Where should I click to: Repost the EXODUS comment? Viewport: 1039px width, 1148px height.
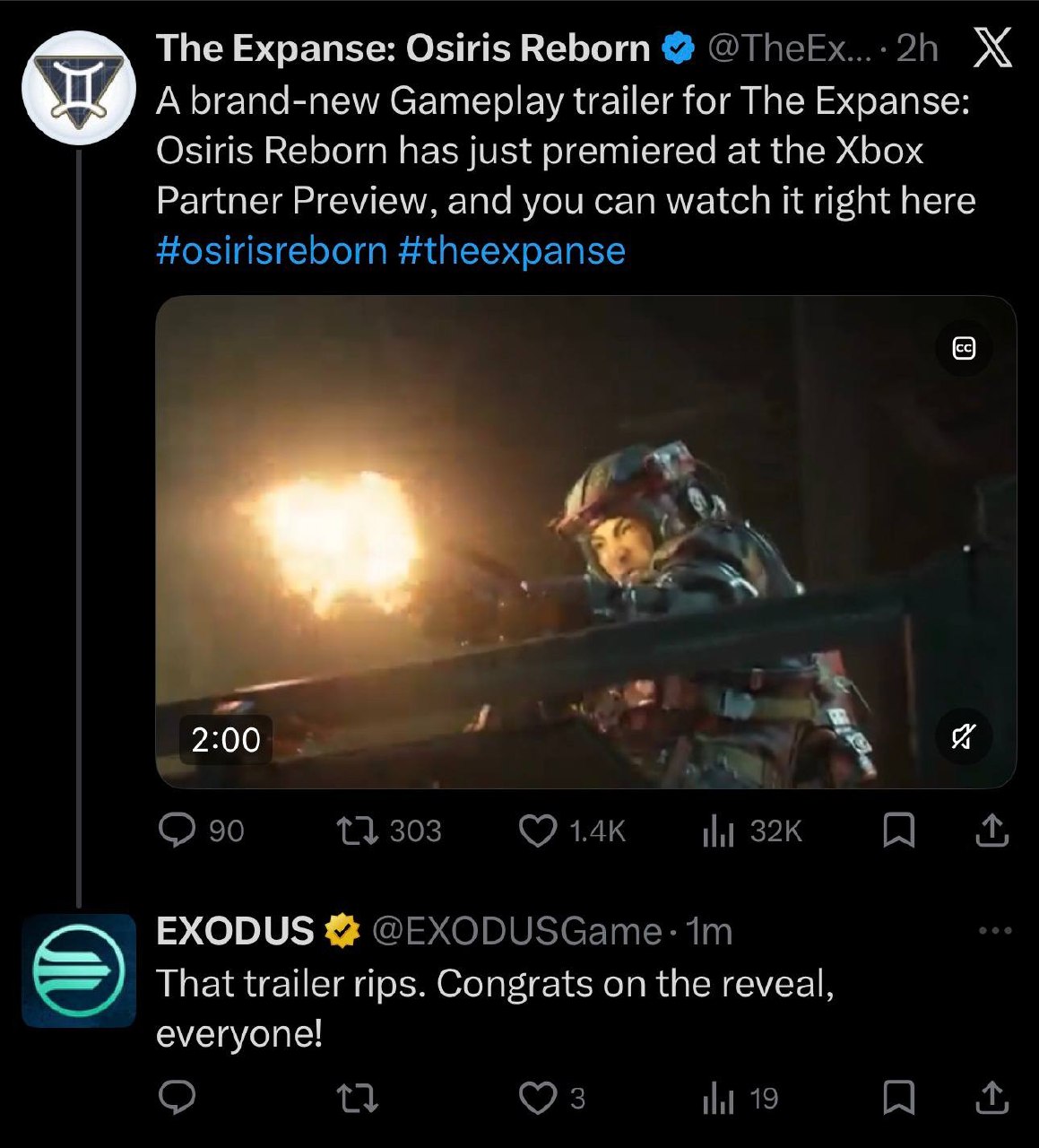click(x=356, y=1098)
